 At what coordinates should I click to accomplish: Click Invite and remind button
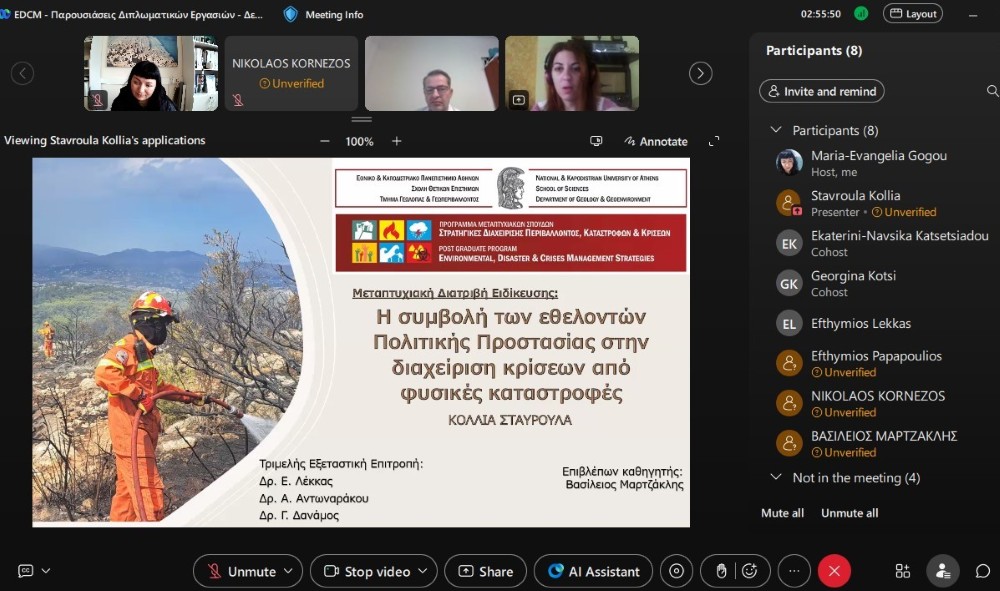coord(821,91)
